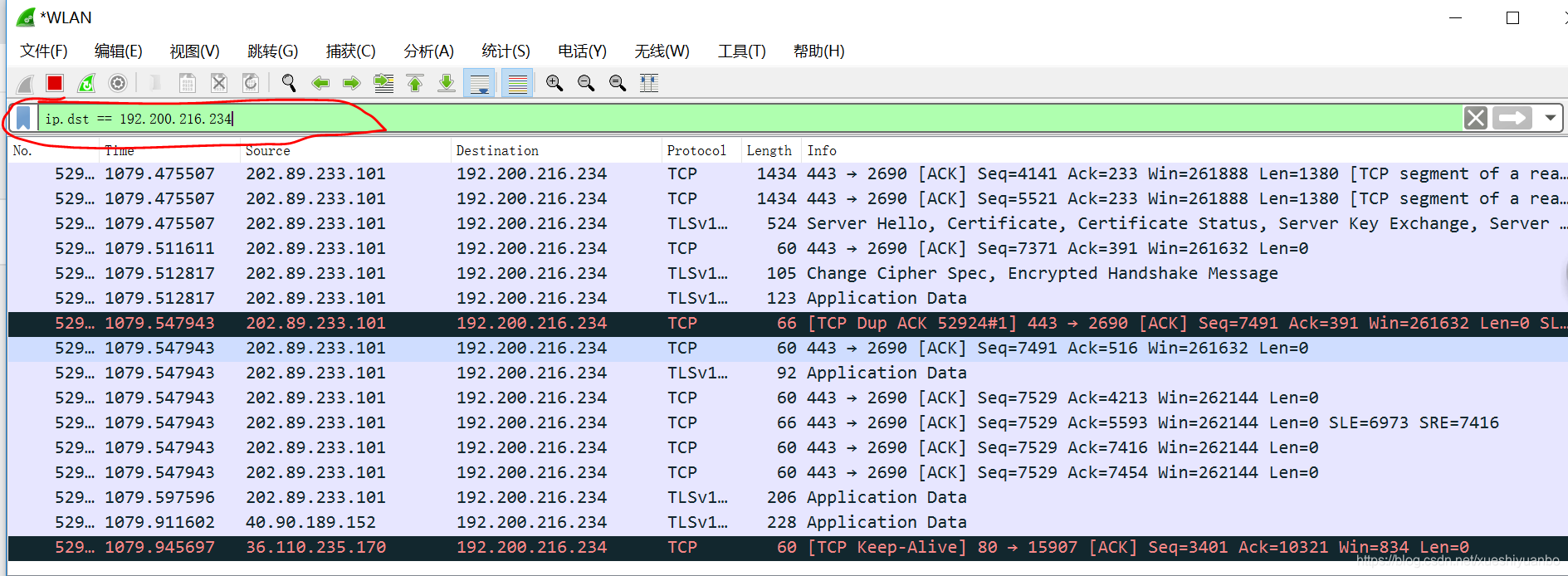Reload the capture file icon
Screen dimensions: 1568x576
pos(250,83)
